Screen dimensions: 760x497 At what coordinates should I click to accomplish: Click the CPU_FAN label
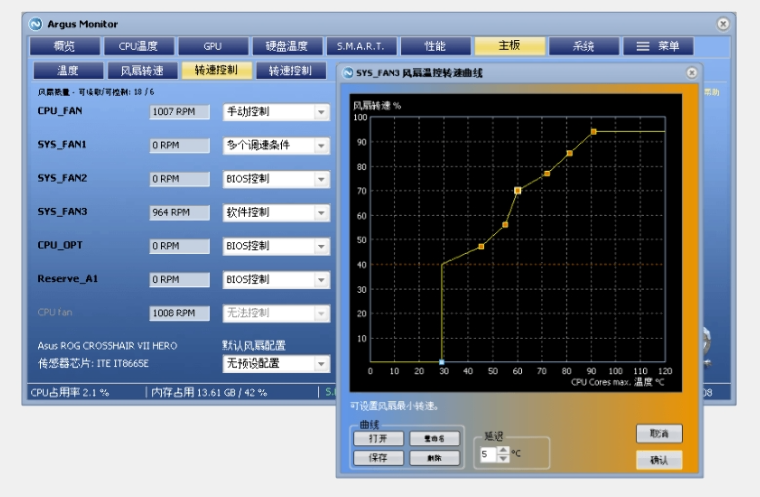[x=60, y=111]
